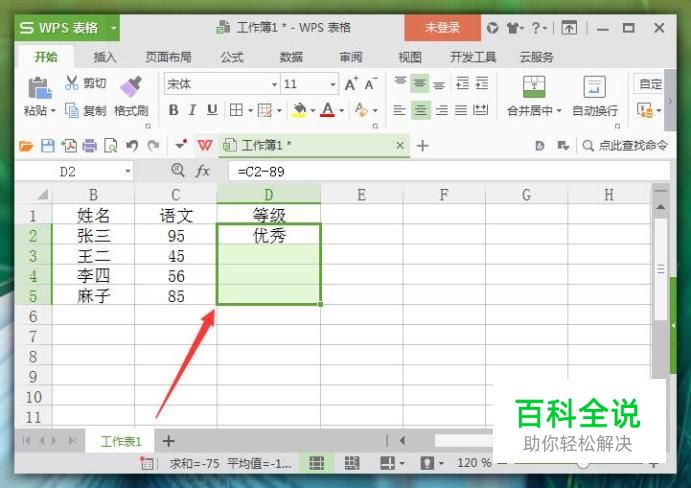The height and width of the screenshot is (488, 691).
Task: Switch to the 插入 tab
Action: click(105, 57)
